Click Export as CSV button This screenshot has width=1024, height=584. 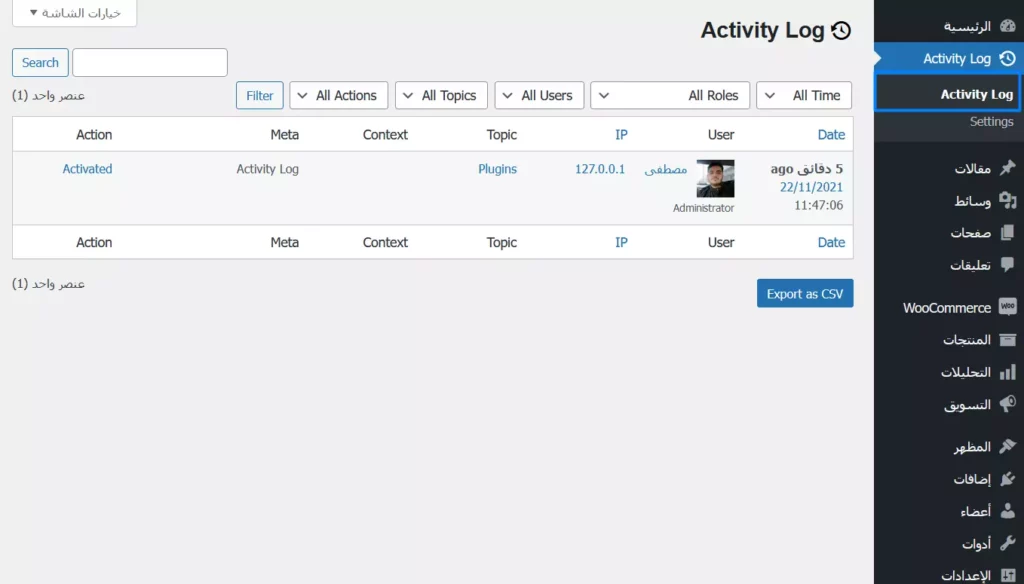805,293
